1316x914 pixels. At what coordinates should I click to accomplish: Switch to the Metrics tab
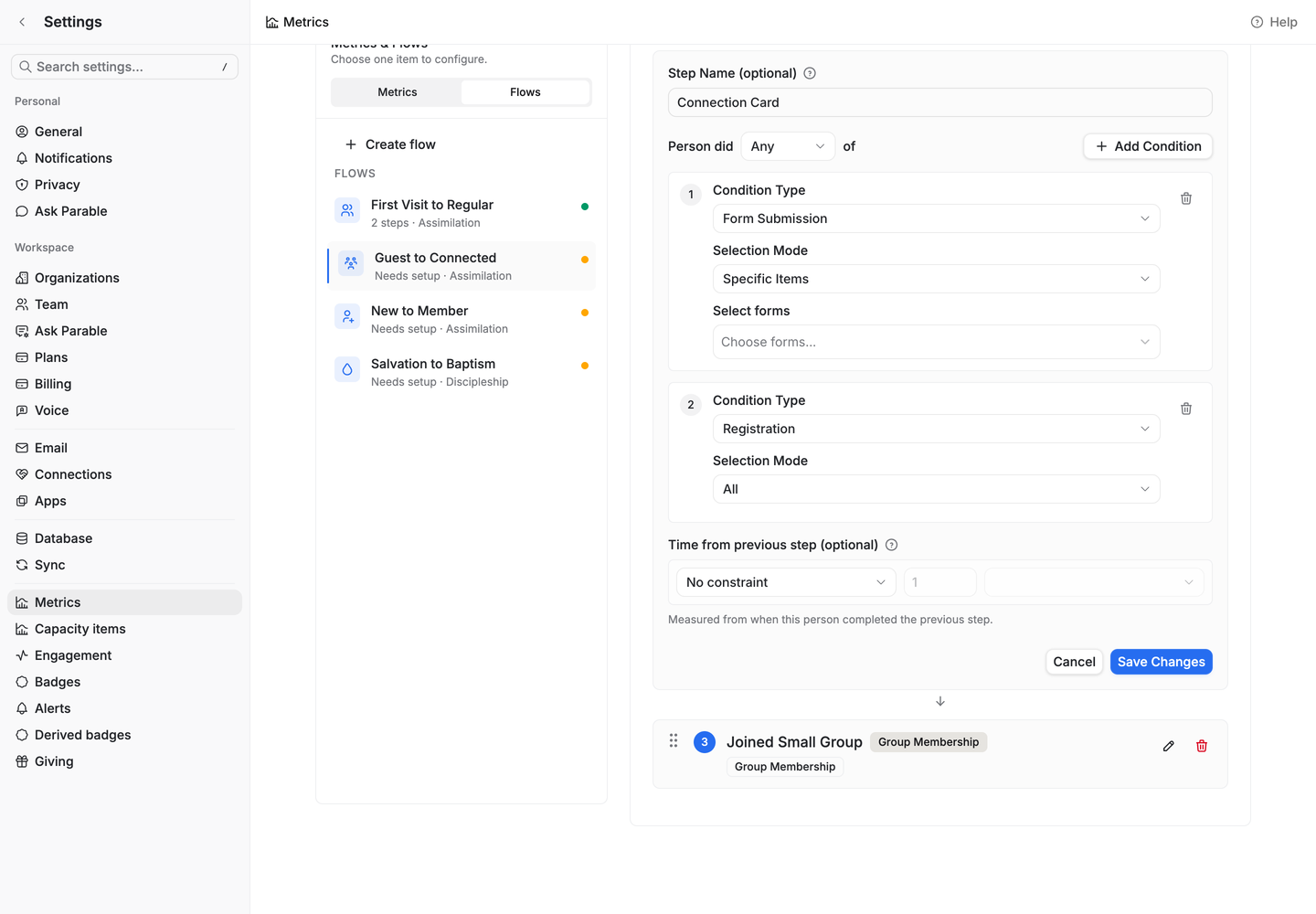pyautogui.click(x=398, y=92)
